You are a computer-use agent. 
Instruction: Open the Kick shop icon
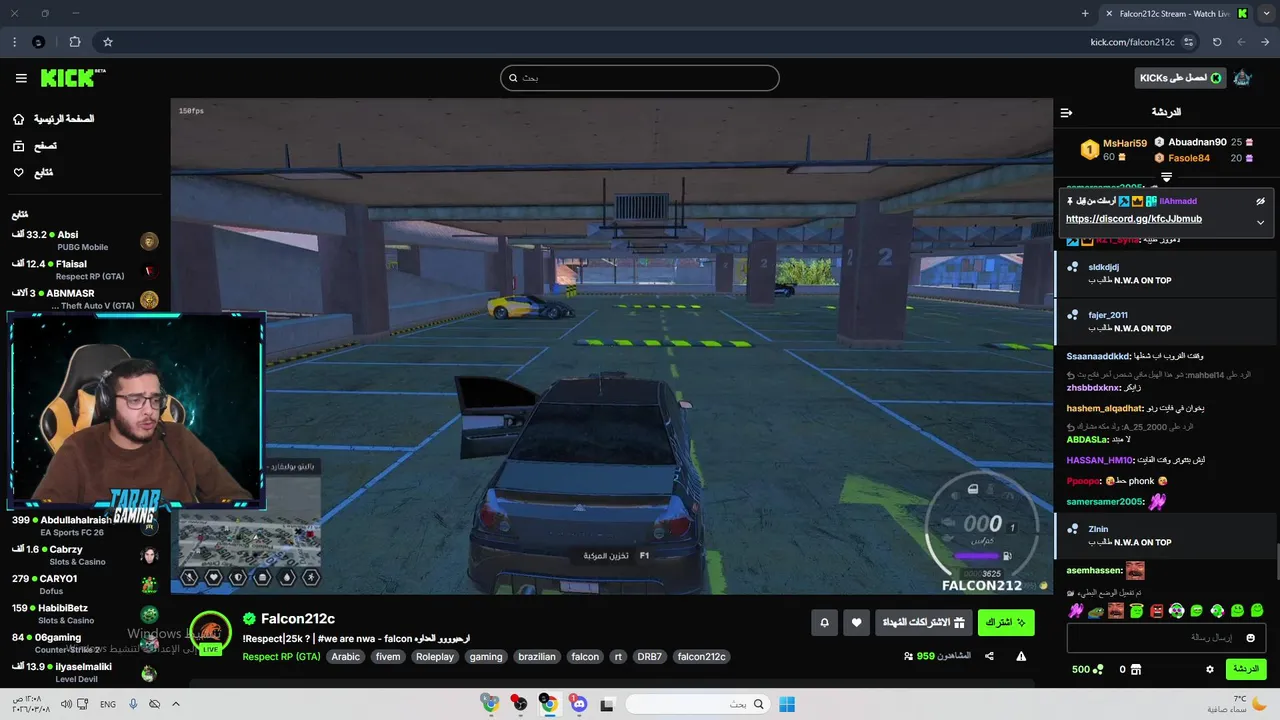(1135, 669)
